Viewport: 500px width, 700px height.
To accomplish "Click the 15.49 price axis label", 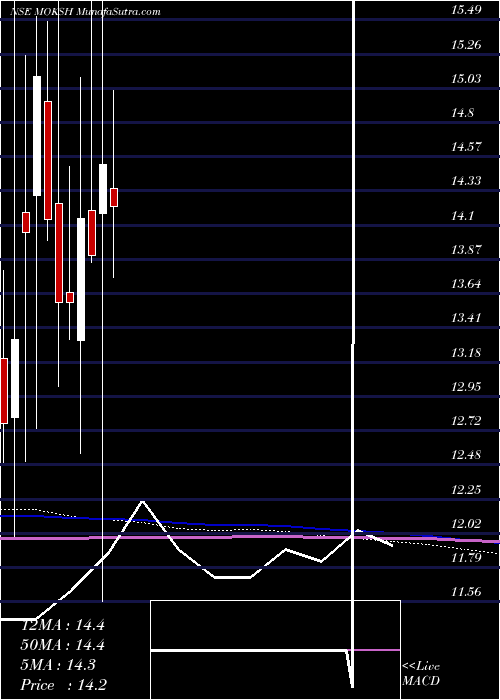I will (x=466, y=10).
